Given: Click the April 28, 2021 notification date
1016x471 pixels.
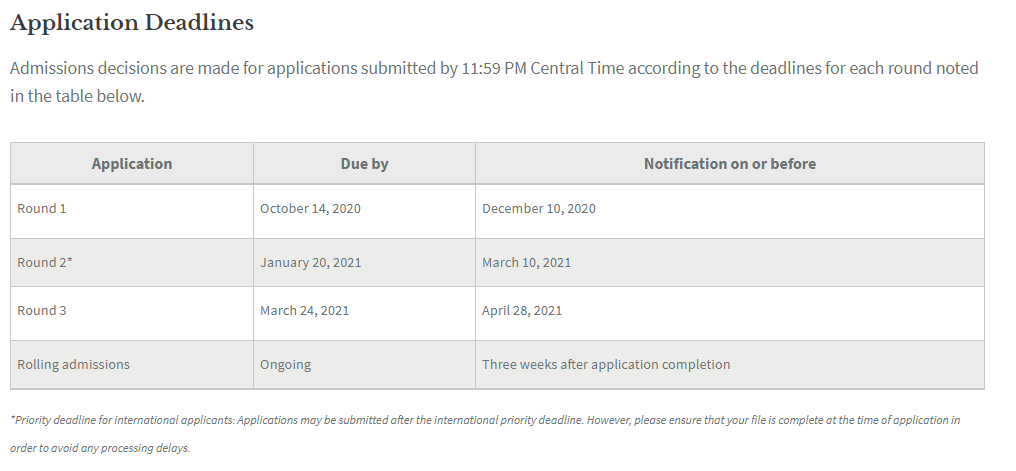Looking at the screenshot, I should (521, 311).
